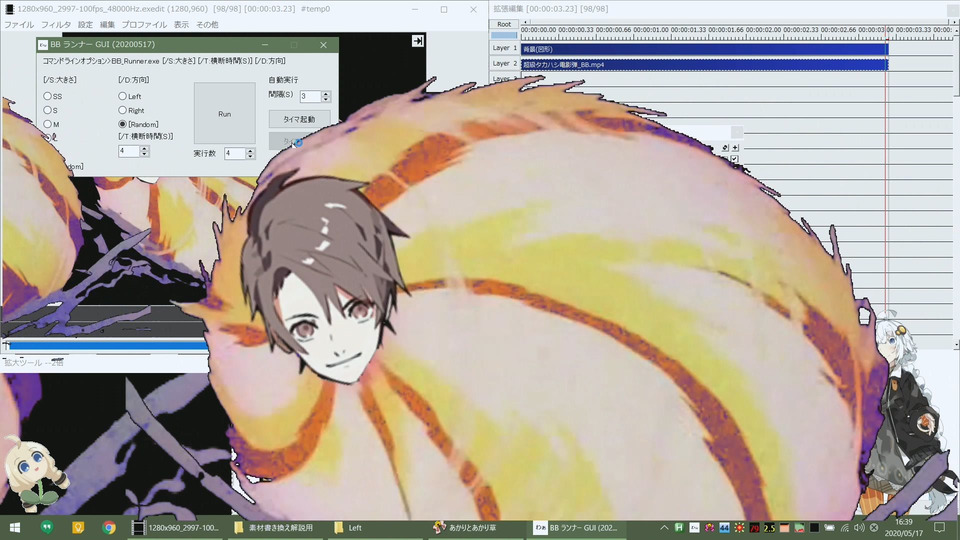Select the 背景(図形) object on Layer 1
The image size is (960, 540).
pos(704,48)
